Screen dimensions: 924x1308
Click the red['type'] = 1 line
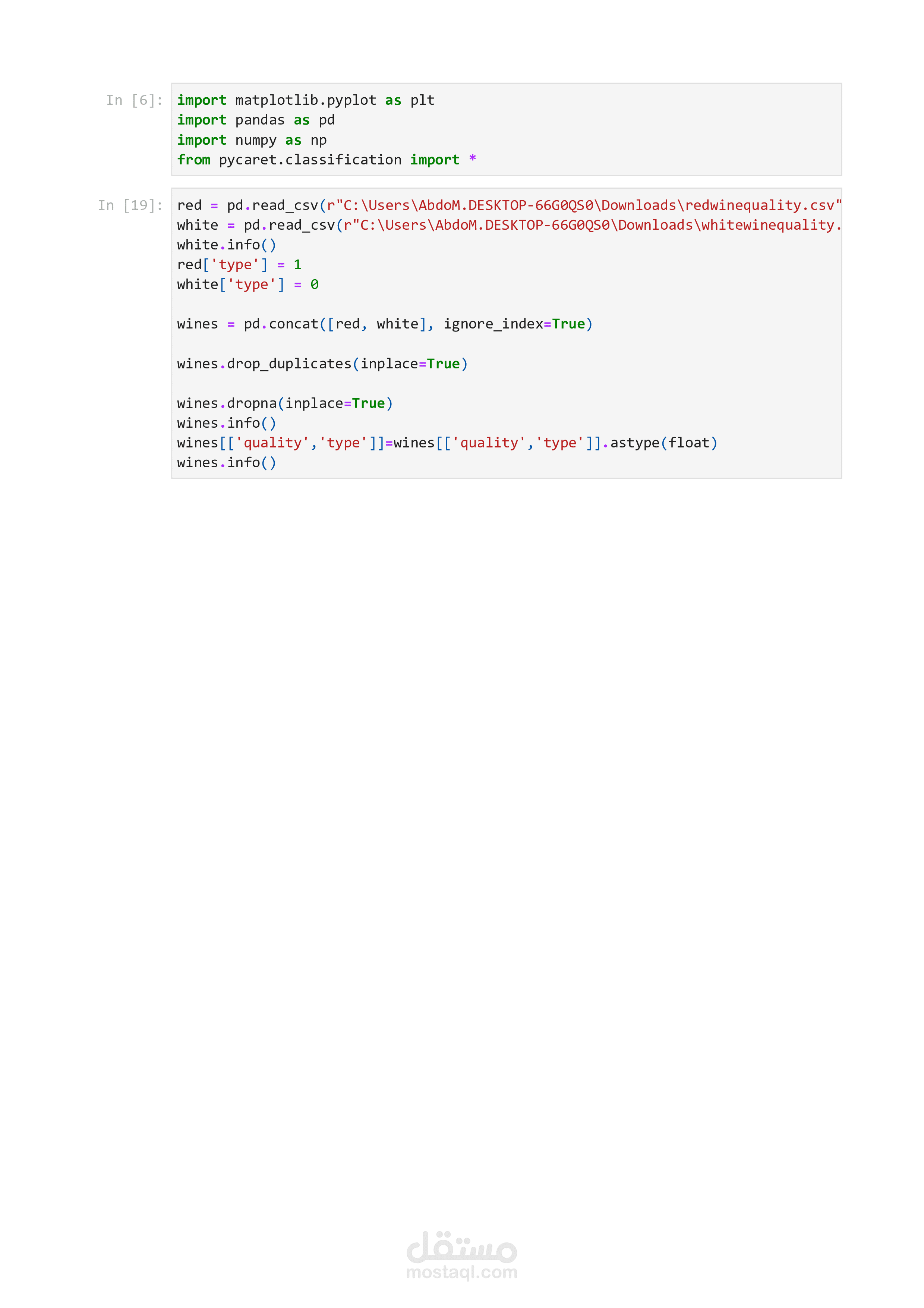click(x=239, y=265)
